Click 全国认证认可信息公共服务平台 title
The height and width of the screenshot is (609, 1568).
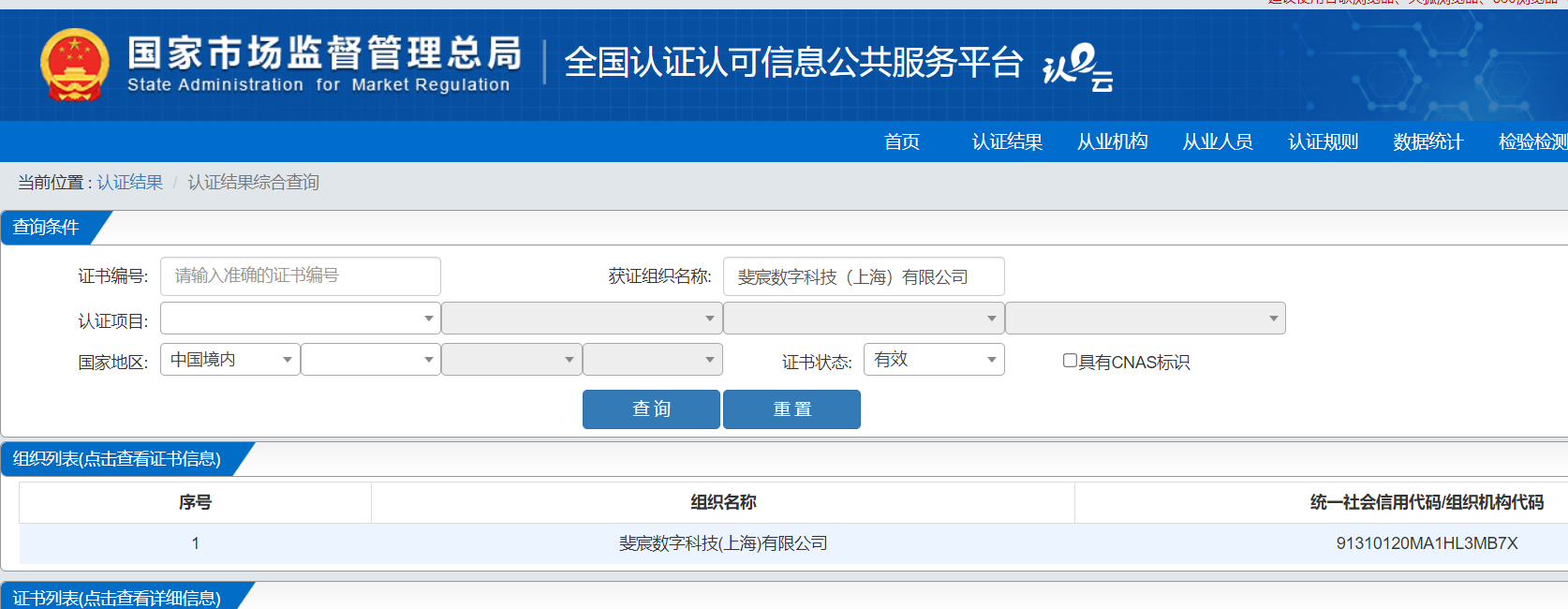[793, 63]
